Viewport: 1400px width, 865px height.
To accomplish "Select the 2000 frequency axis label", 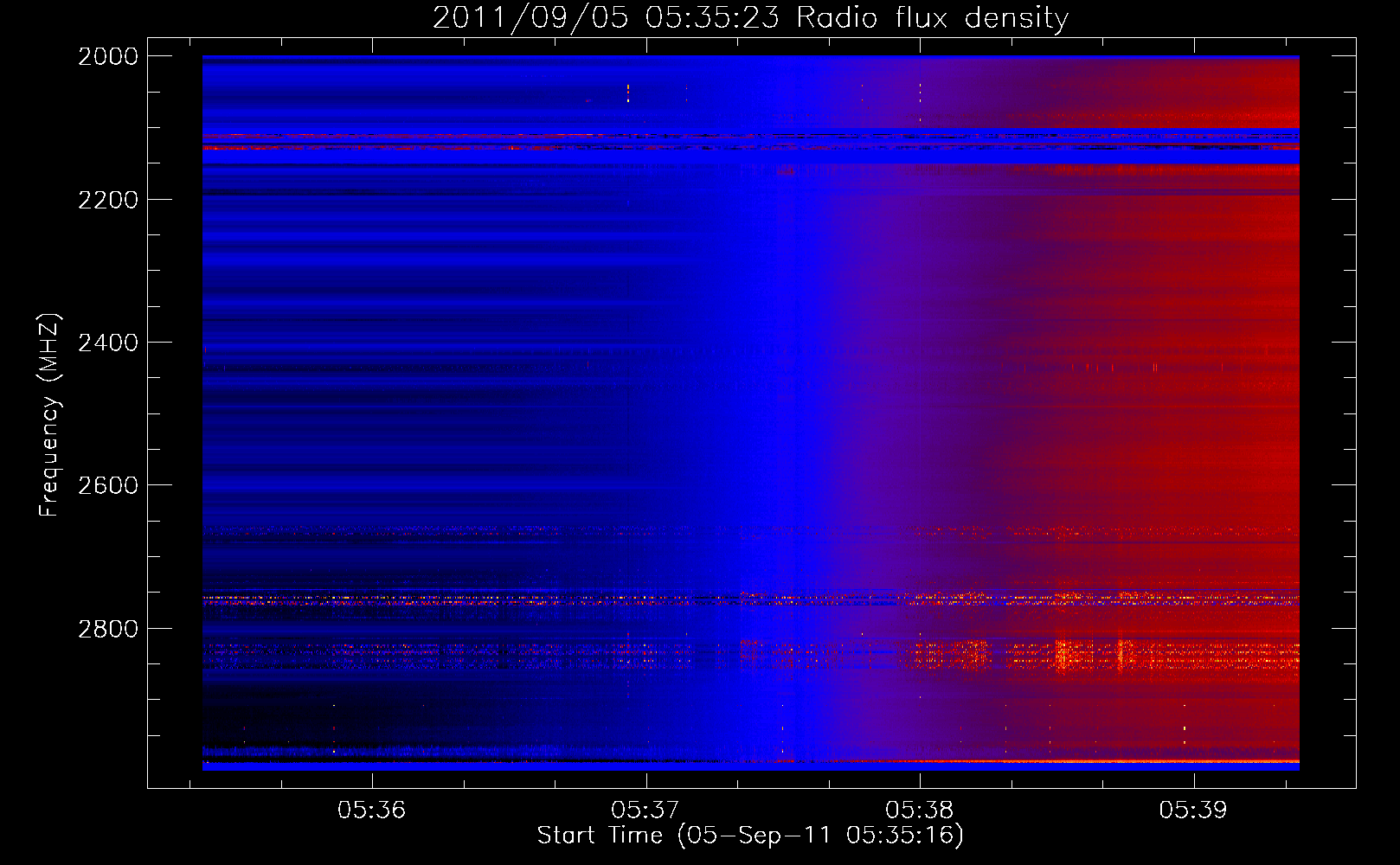I will coord(108,56).
